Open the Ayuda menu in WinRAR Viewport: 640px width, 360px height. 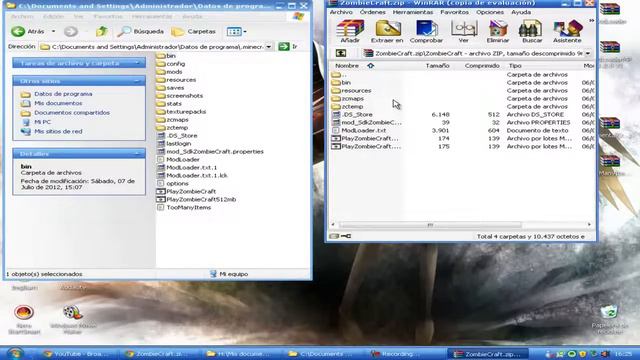(x=521, y=12)
